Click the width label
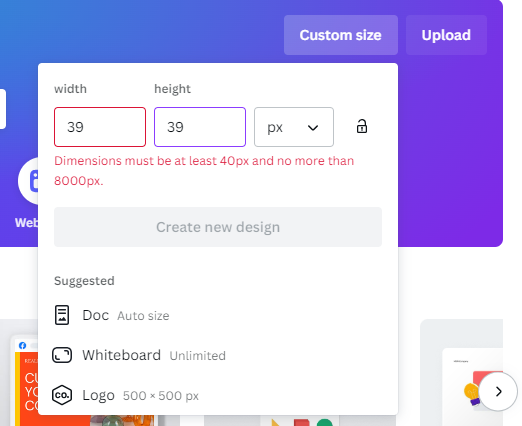This screenshot has width=522, height=426. click(70, 89)
